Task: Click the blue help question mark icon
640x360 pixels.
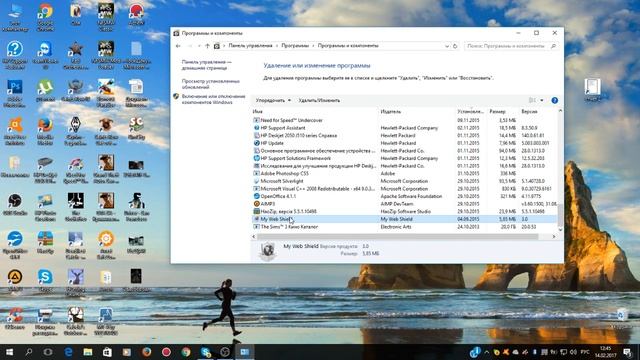Action: coord(554,100)
